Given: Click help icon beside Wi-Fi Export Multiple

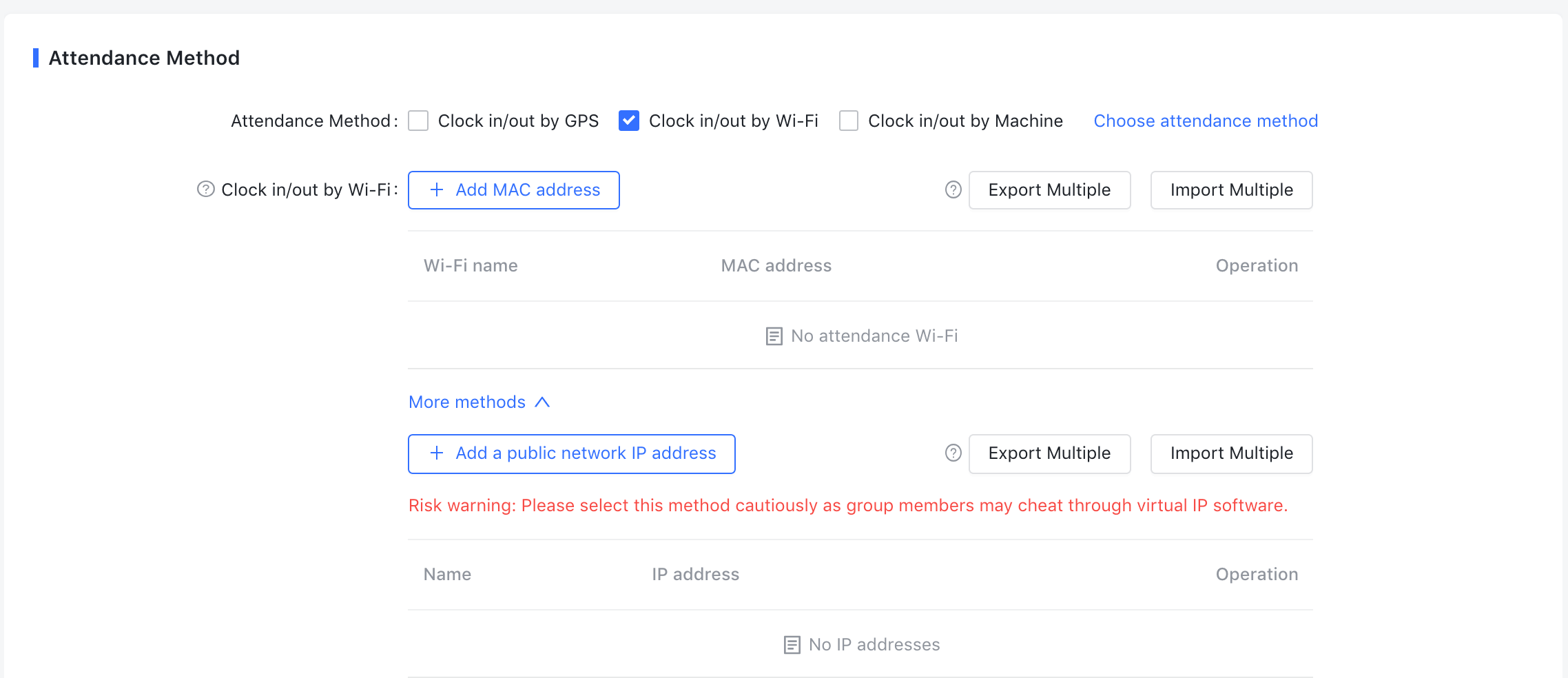Looking at the screenshot, I should 953,190.
